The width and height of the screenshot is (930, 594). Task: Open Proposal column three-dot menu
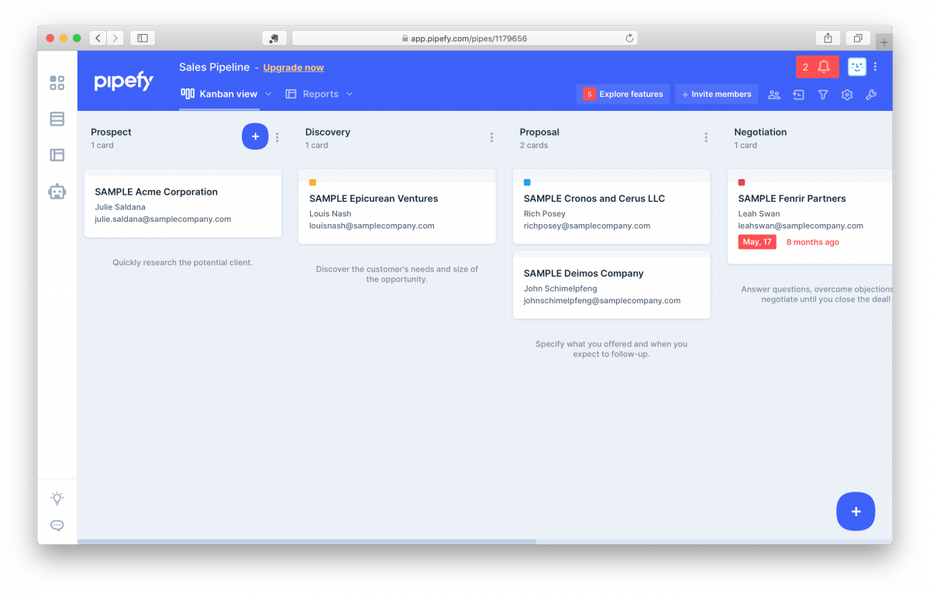[x=706, y=137]
